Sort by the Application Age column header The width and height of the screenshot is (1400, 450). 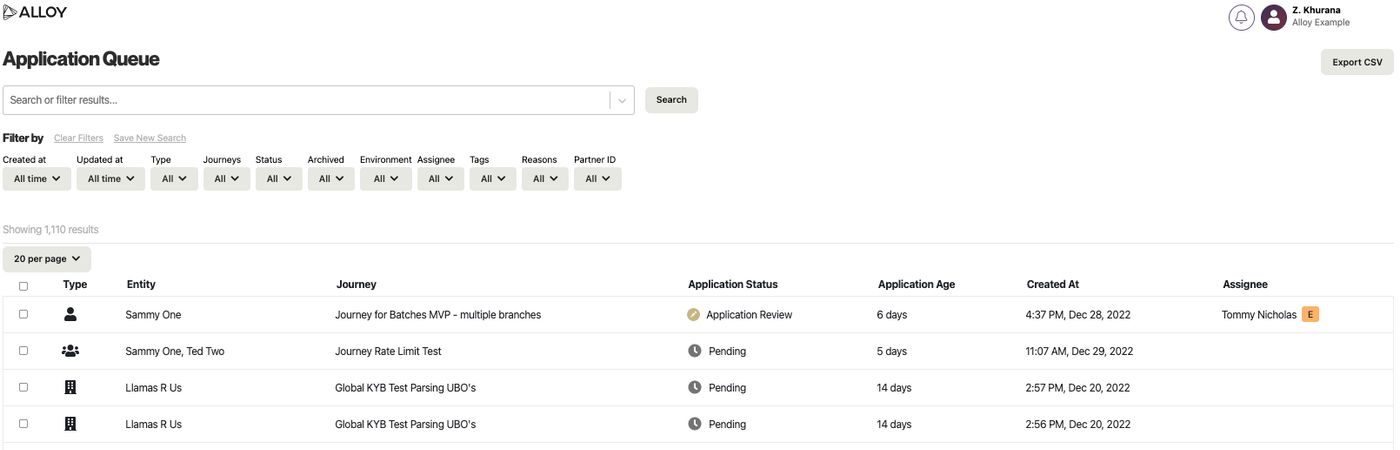click(x=916, y=285)
